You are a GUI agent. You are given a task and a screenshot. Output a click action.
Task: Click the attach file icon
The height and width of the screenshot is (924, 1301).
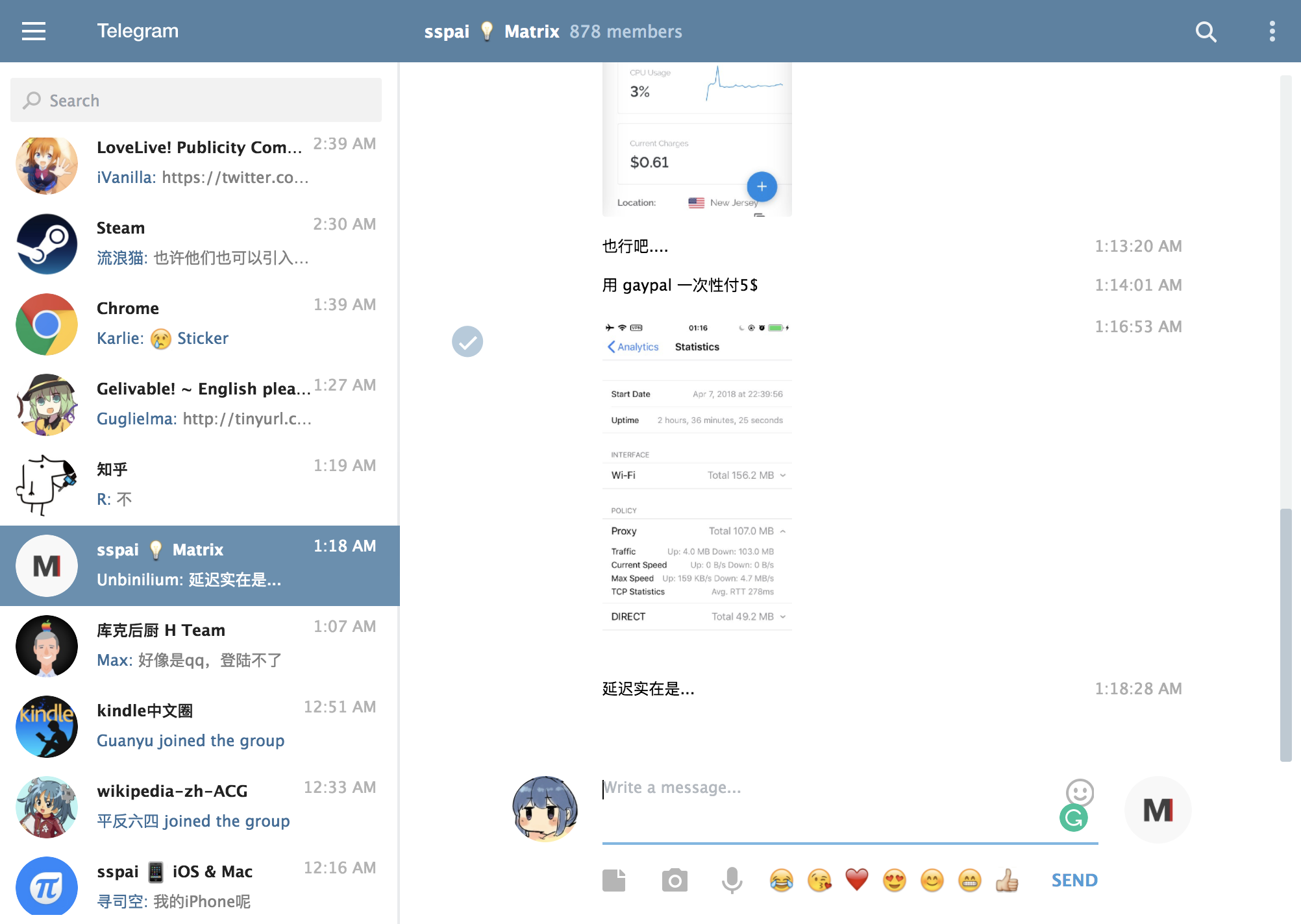pyautogui.click(x=614, y=879)
